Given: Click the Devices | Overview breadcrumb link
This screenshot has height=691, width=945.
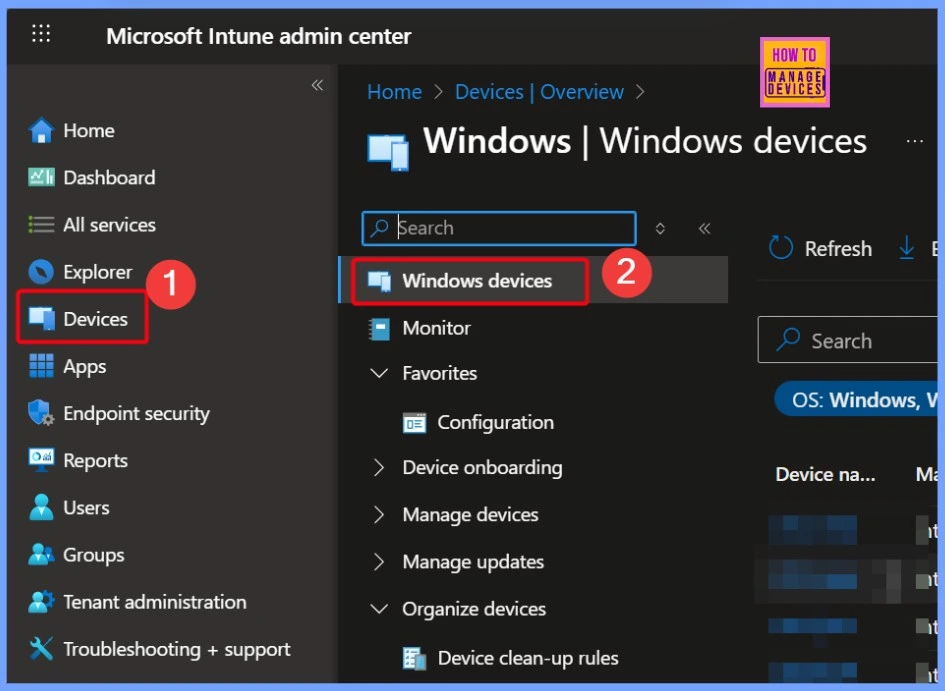Looking at the screenshot, I should point(539,92).
